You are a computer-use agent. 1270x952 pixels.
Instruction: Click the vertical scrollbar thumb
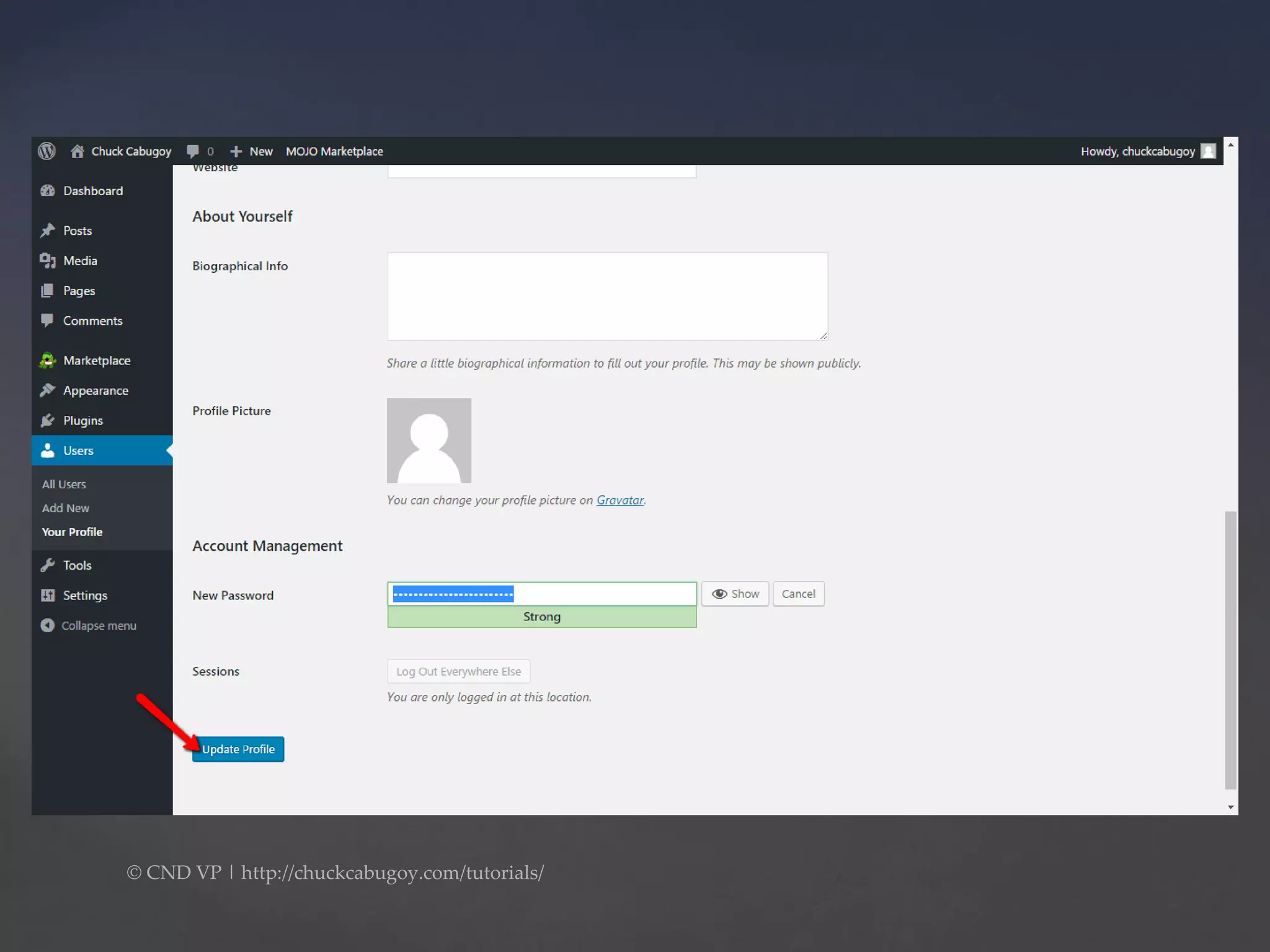(x=1231, y=650)
